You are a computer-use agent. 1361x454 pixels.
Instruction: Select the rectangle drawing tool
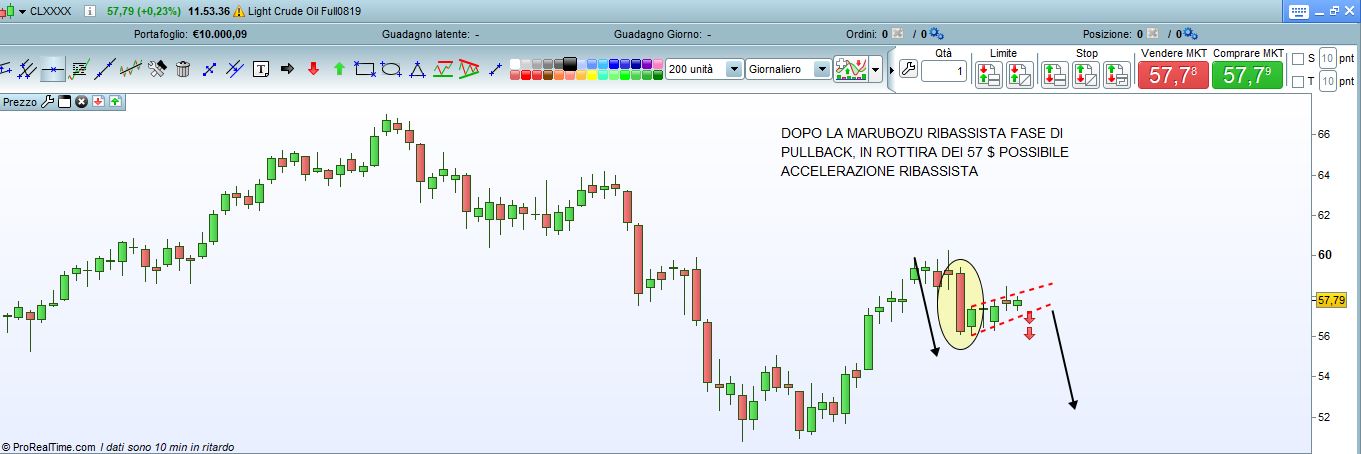[x=365, y=69]
